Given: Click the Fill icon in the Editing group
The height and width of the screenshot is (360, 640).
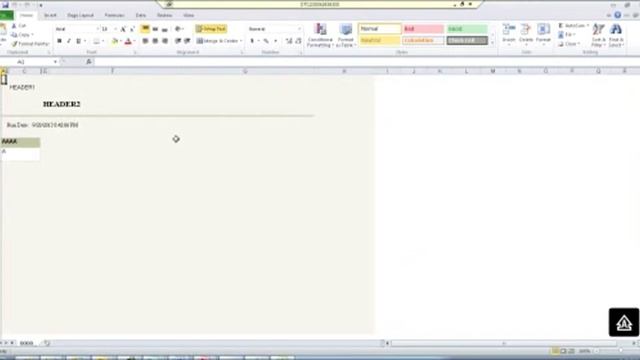Looking at the screenshot, I should (x=562, y=35).
